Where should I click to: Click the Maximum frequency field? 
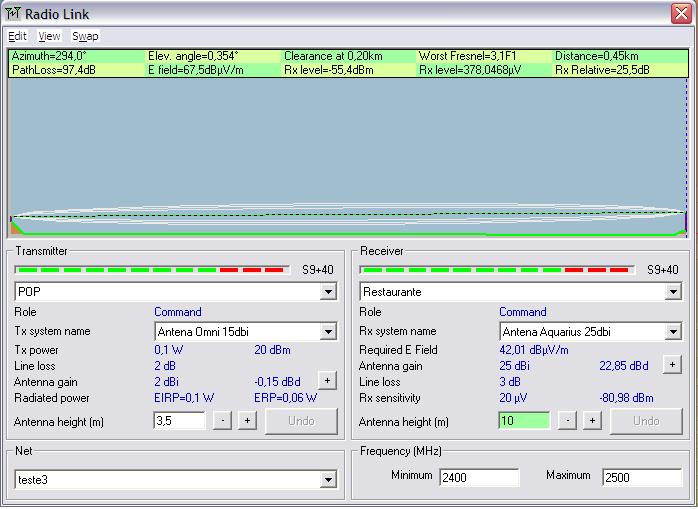coord(641,478)
